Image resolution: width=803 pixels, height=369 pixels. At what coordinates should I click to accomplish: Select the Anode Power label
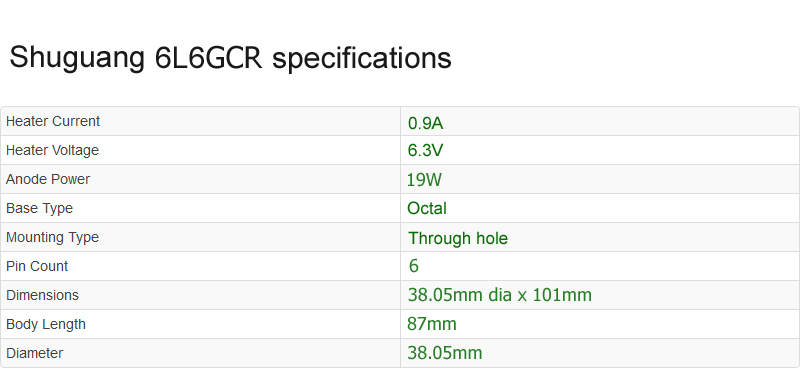(x=48, y=179)
